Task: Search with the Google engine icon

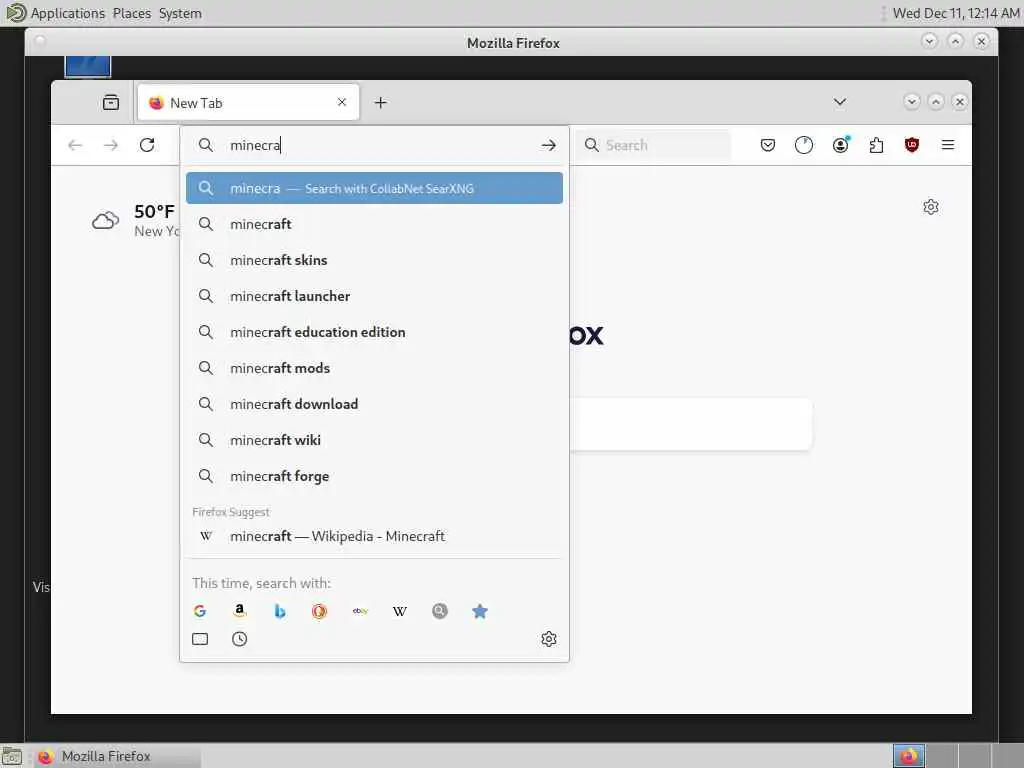Action: [200, 611]
